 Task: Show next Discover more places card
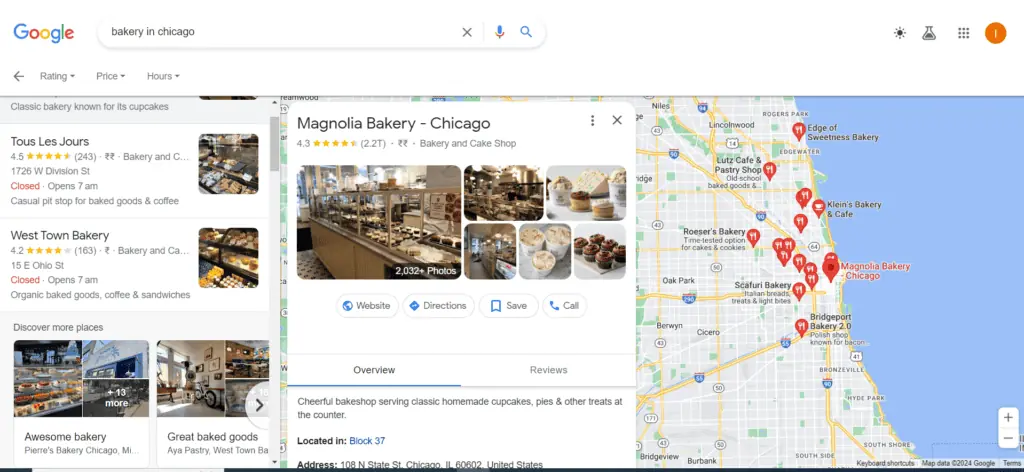point(258,405)
